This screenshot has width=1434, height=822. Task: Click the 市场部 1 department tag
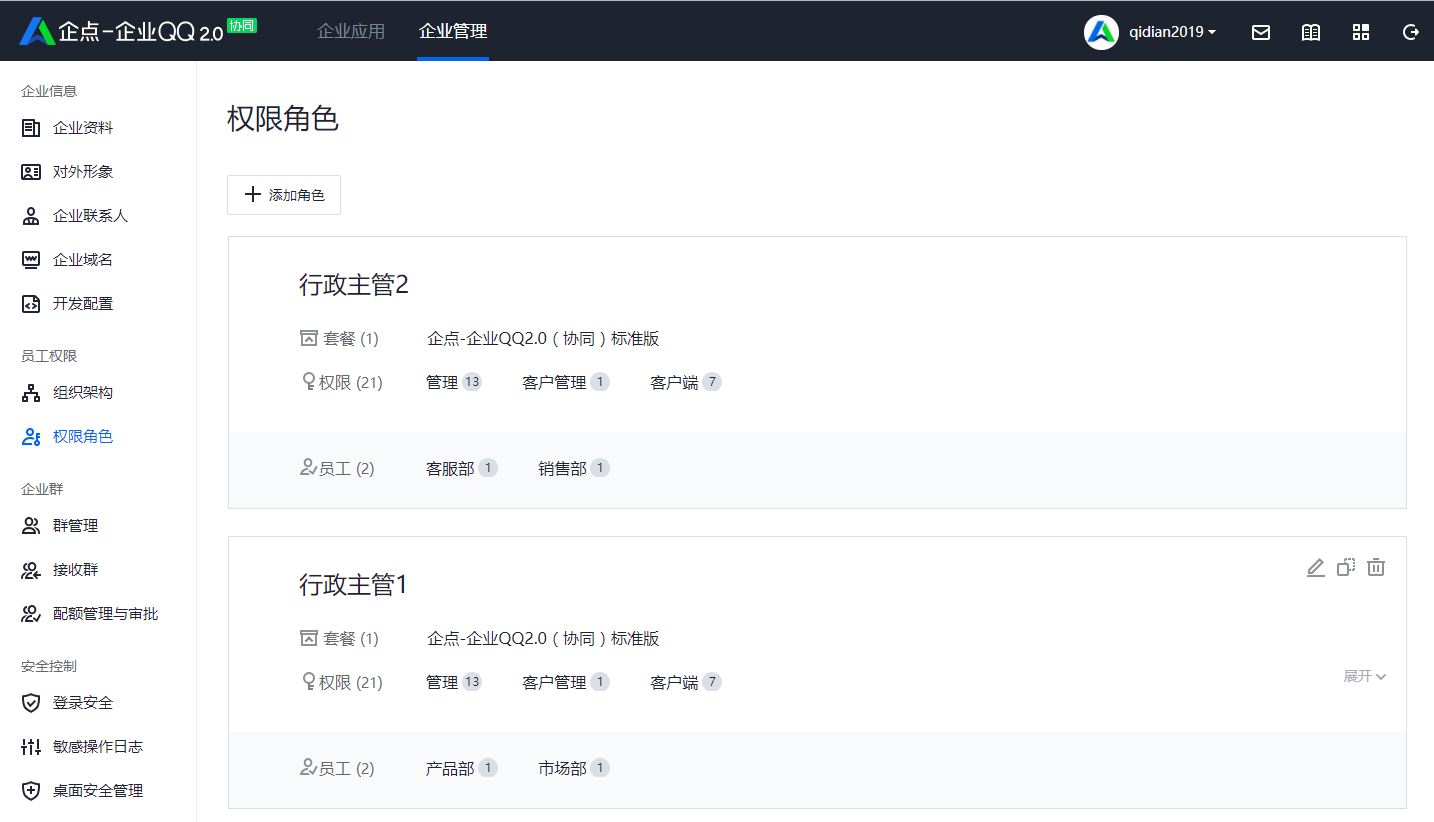574,768
